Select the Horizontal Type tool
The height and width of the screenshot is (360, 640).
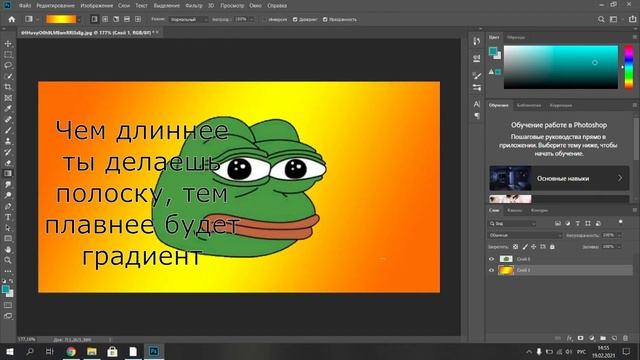coord(8,217)
